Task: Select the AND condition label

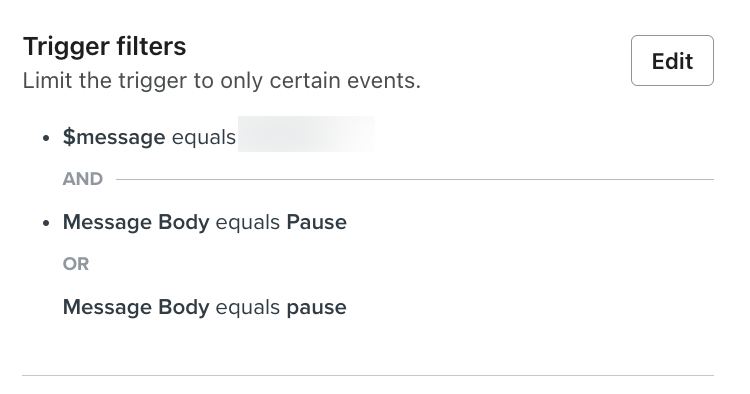Action: [83, 179]
